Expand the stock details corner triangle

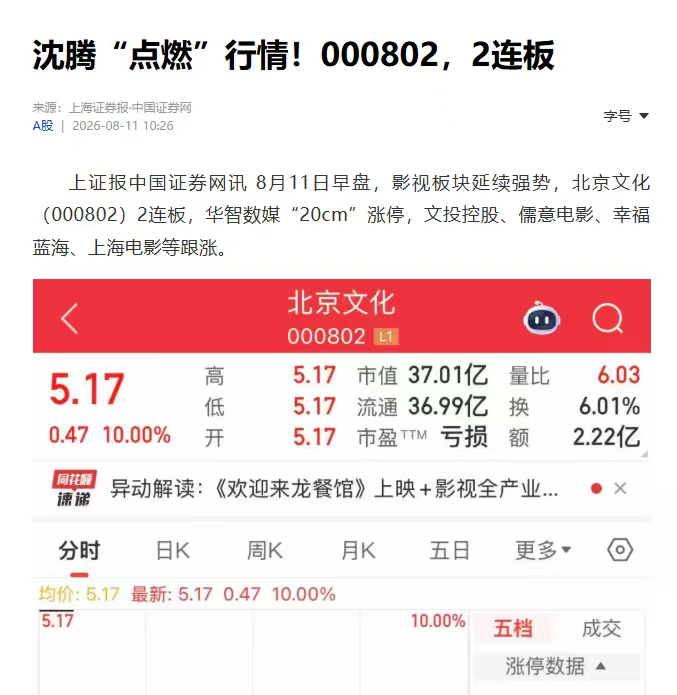click(644, 454)
